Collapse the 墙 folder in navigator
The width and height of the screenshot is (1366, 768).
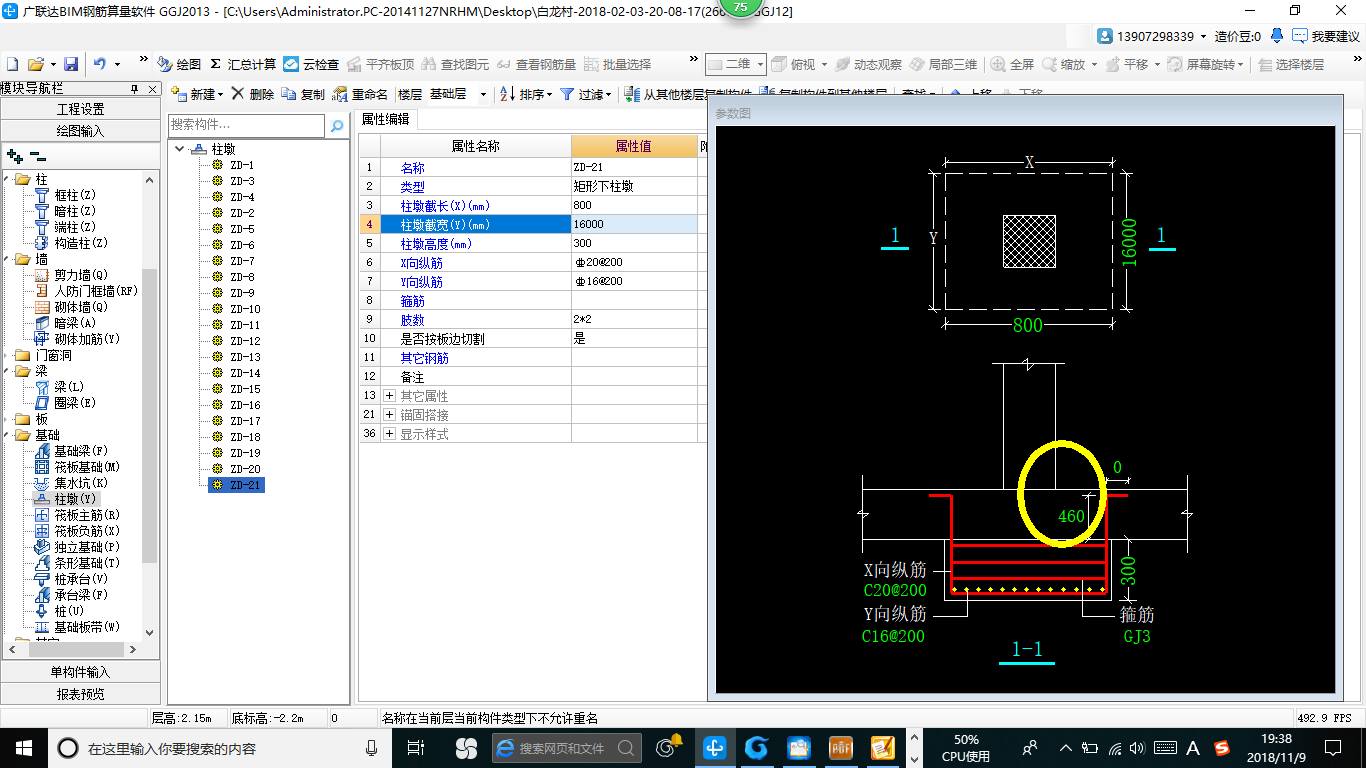(x=5, y=259)
